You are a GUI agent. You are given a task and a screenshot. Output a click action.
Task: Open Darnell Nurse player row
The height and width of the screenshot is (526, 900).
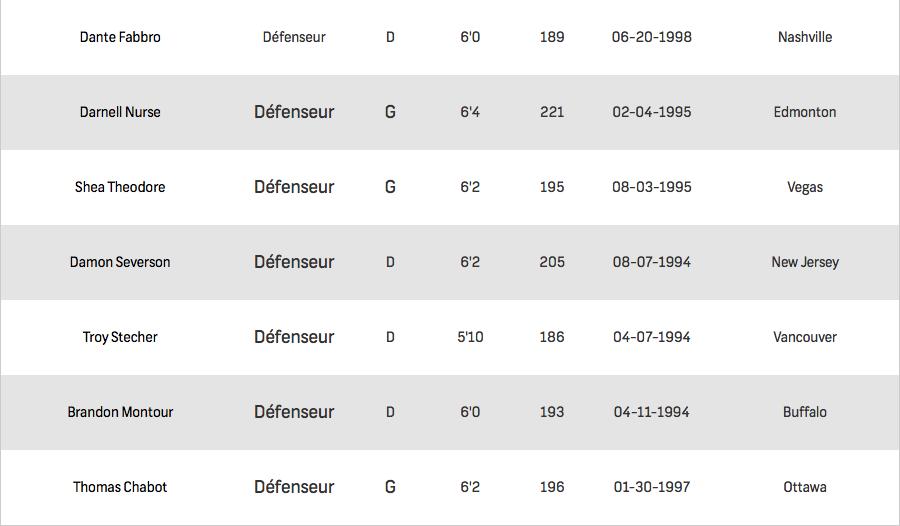pos(450,112)
